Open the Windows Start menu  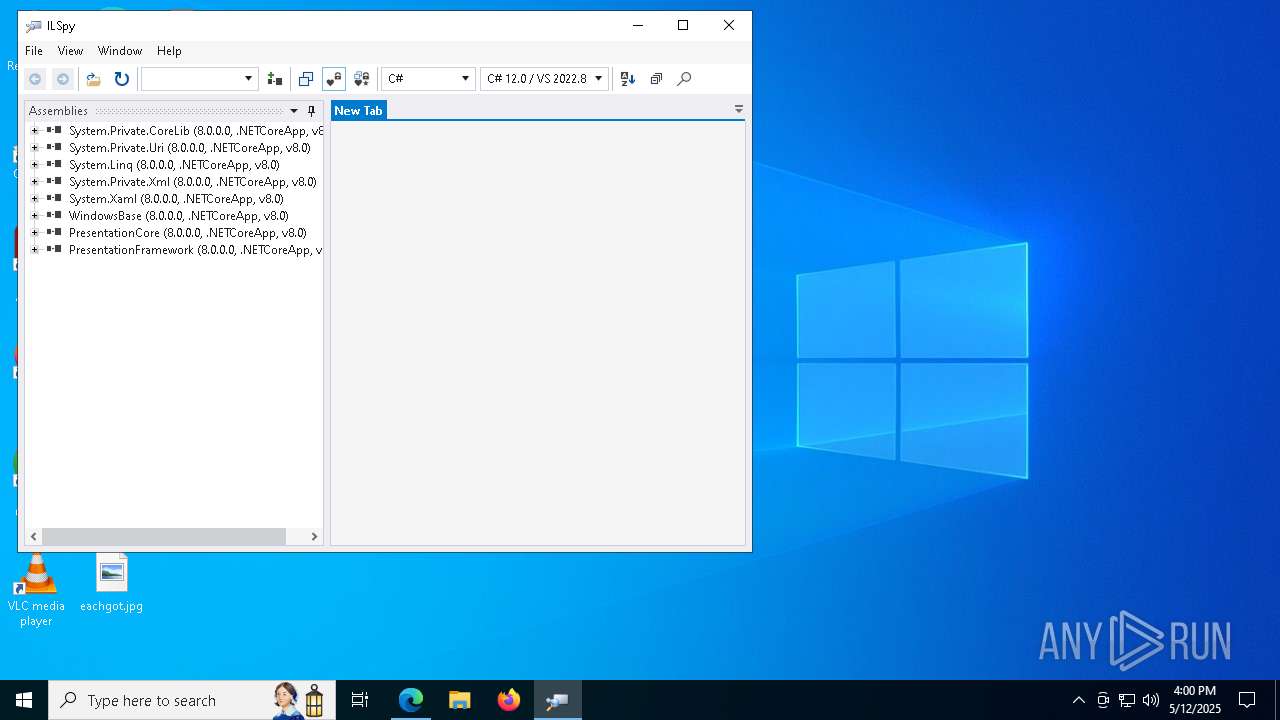coord(24,700)
